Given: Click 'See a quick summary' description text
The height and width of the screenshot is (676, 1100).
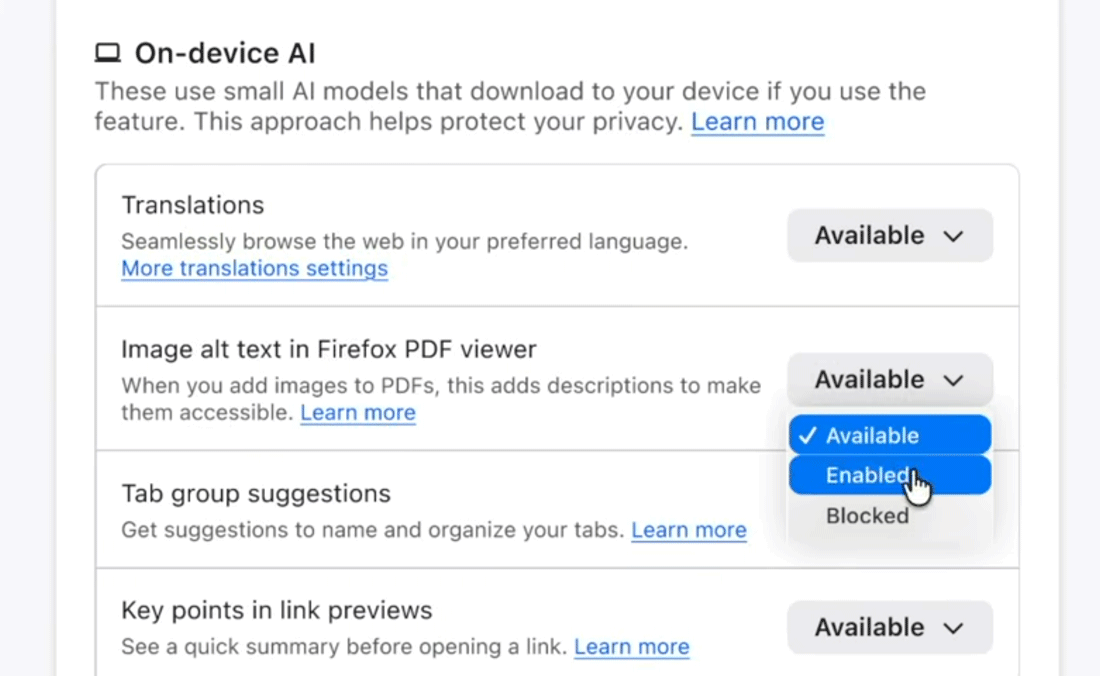Looking at the screenshot, I should pos(343,647).
